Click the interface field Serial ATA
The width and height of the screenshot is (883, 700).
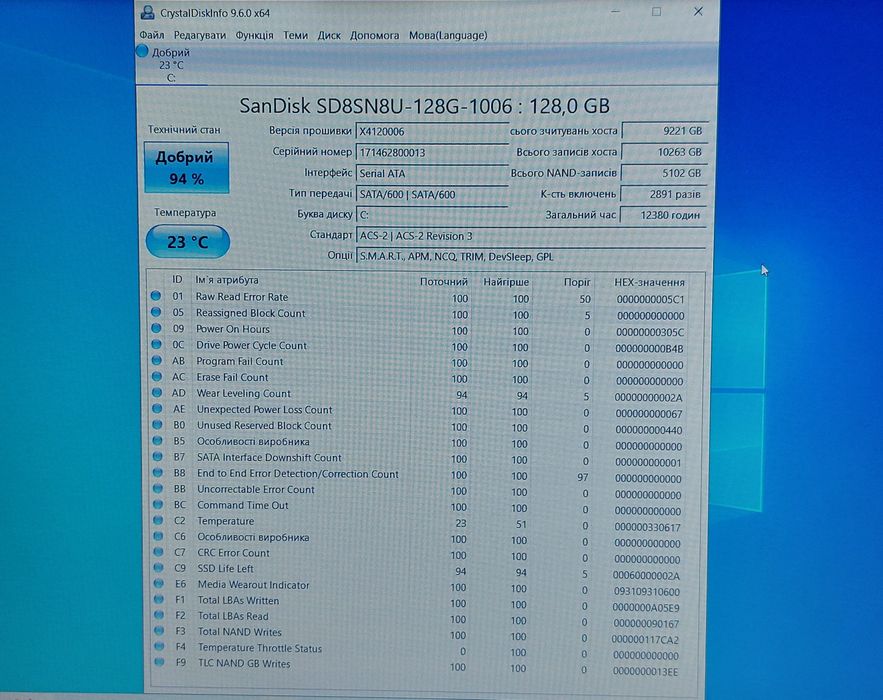pos(432,173)
